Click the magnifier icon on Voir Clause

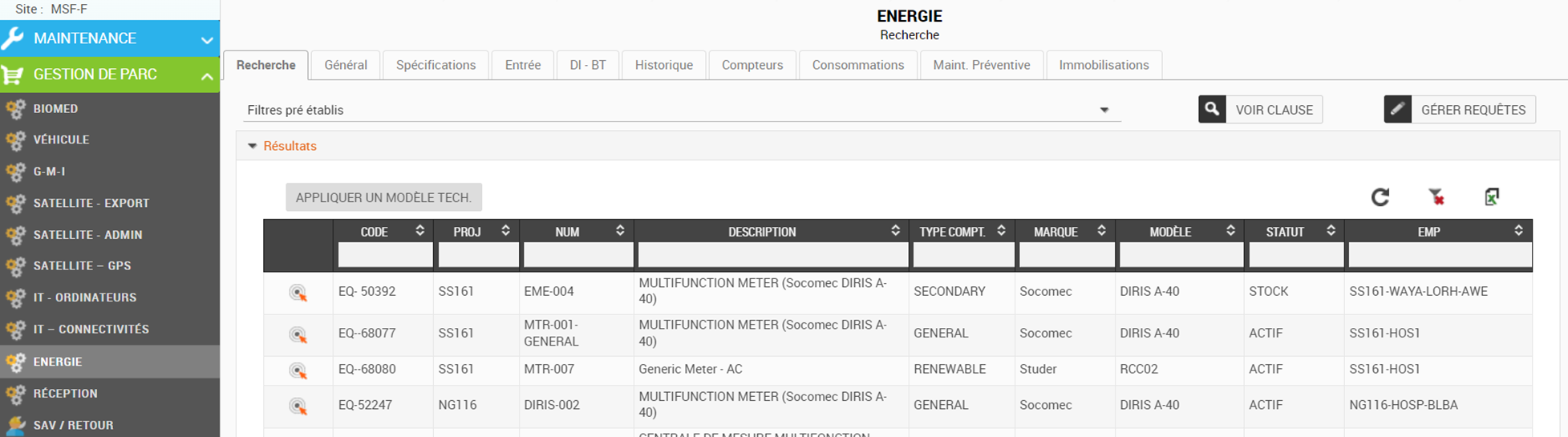click(1212, 109)
